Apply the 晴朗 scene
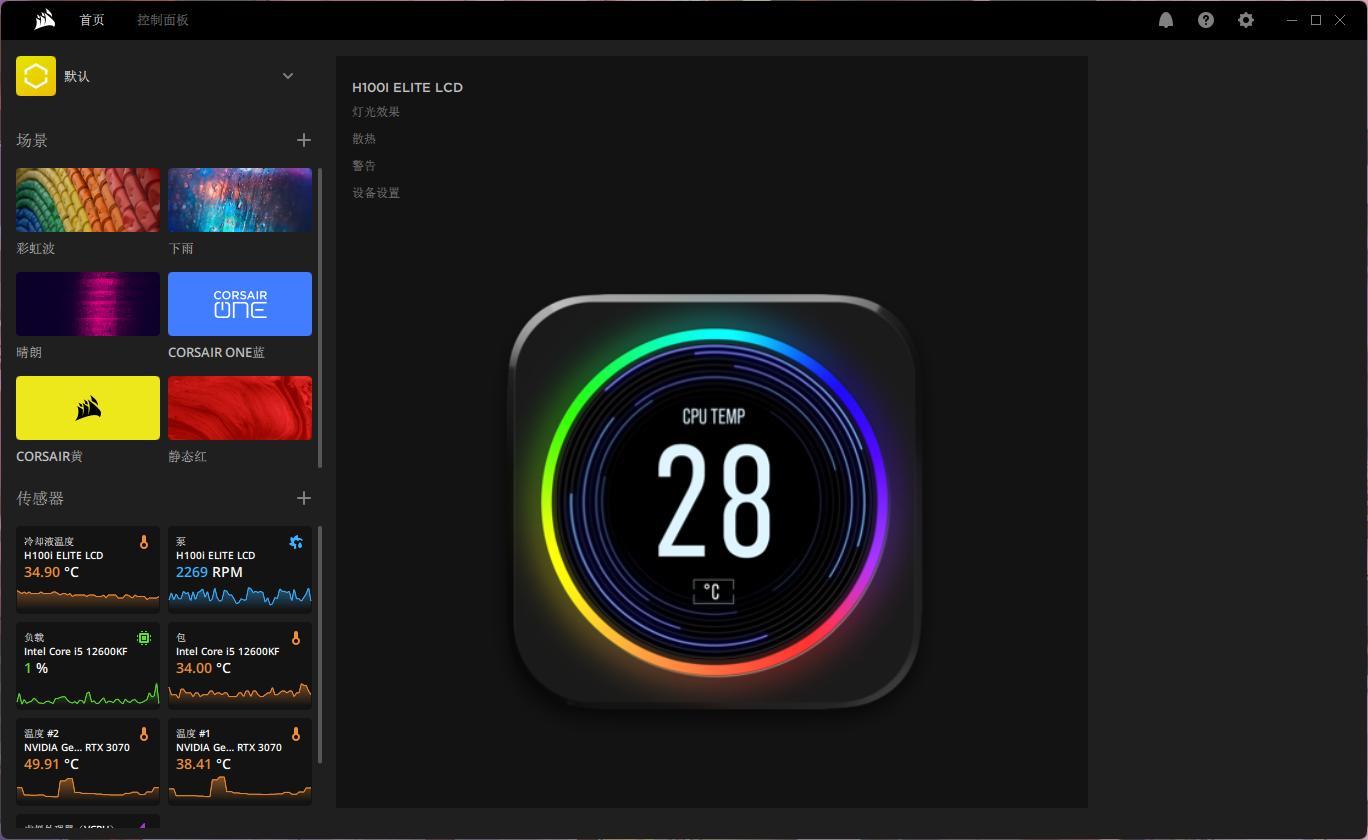This screenshot has height=840, width=1368. pyautogui.click(x=88, y=304)
